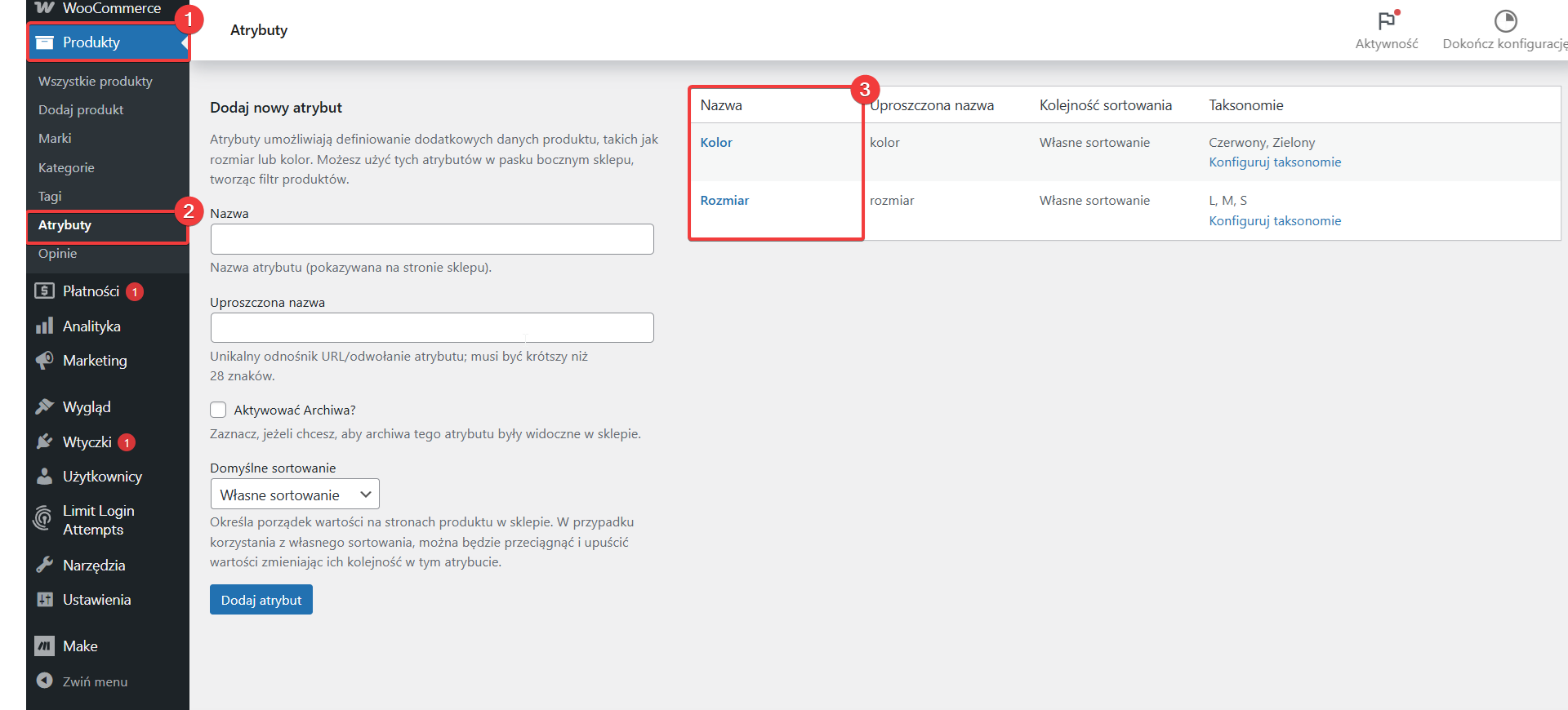Enable the Aktywować Archiwa checkbox

tap(218, 410)
